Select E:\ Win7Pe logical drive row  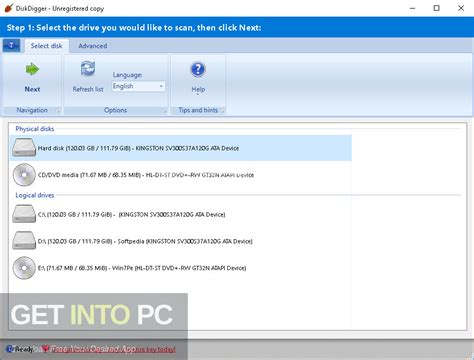point(180,268)
